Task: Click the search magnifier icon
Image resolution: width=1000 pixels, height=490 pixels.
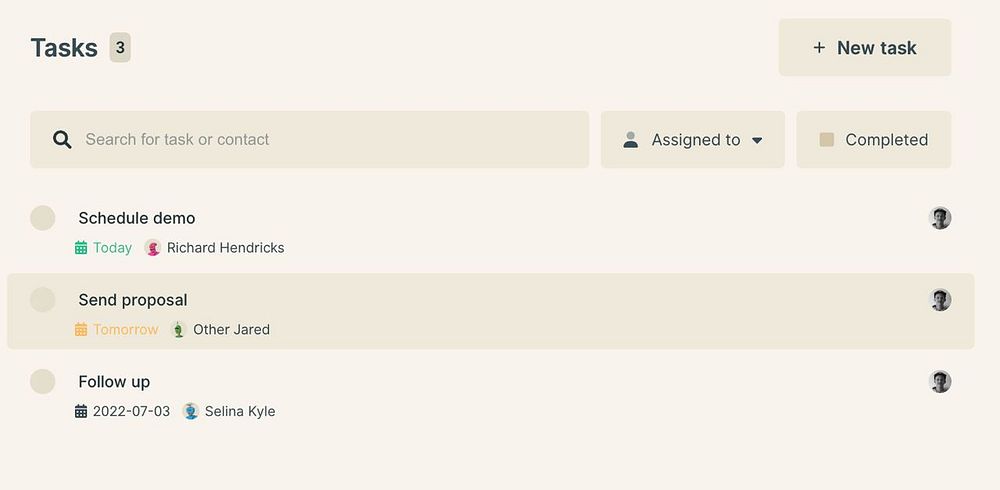Action: point(62,140)
